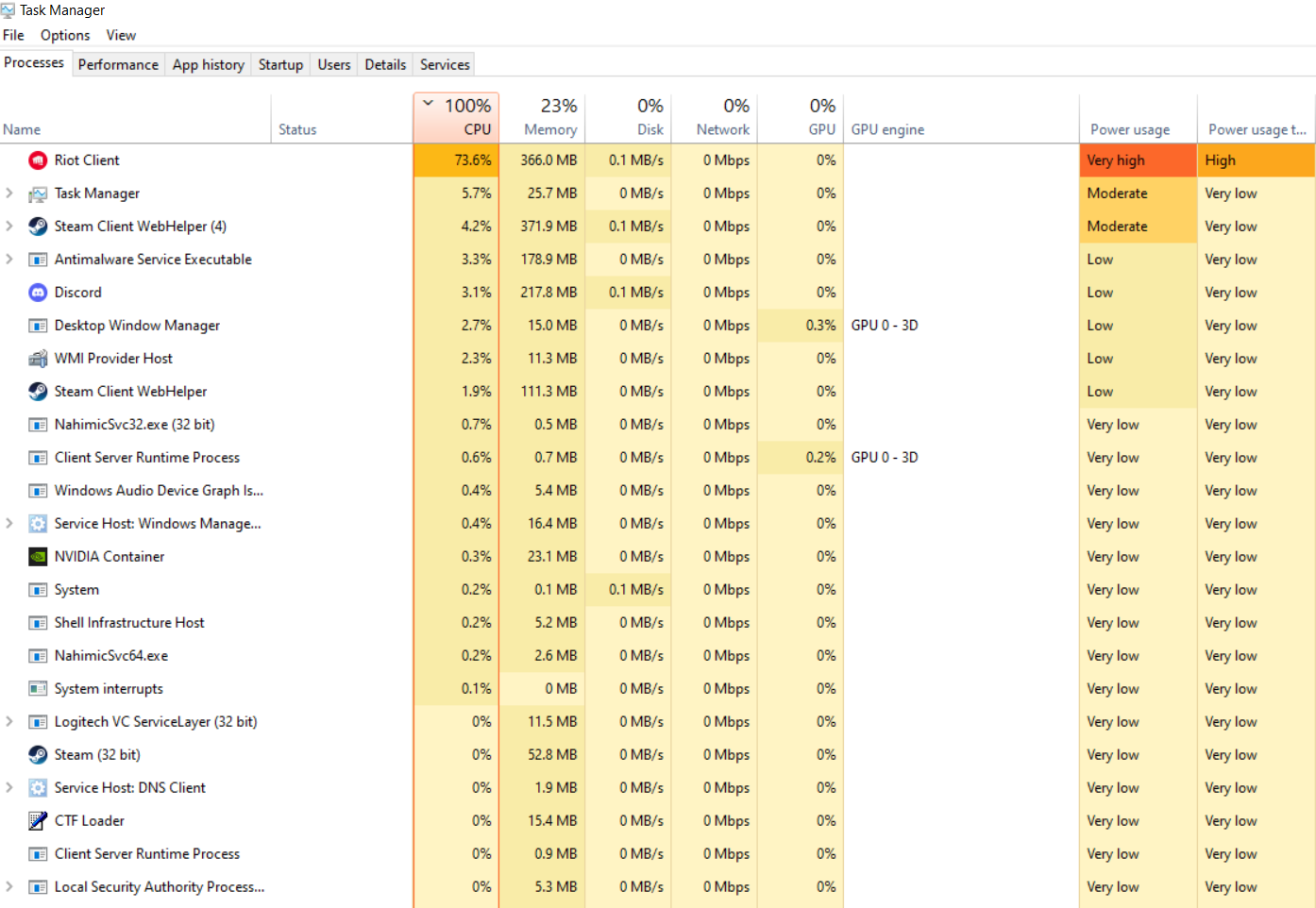
Task: Click the Task Manager title bar icon
Action: 8,10
